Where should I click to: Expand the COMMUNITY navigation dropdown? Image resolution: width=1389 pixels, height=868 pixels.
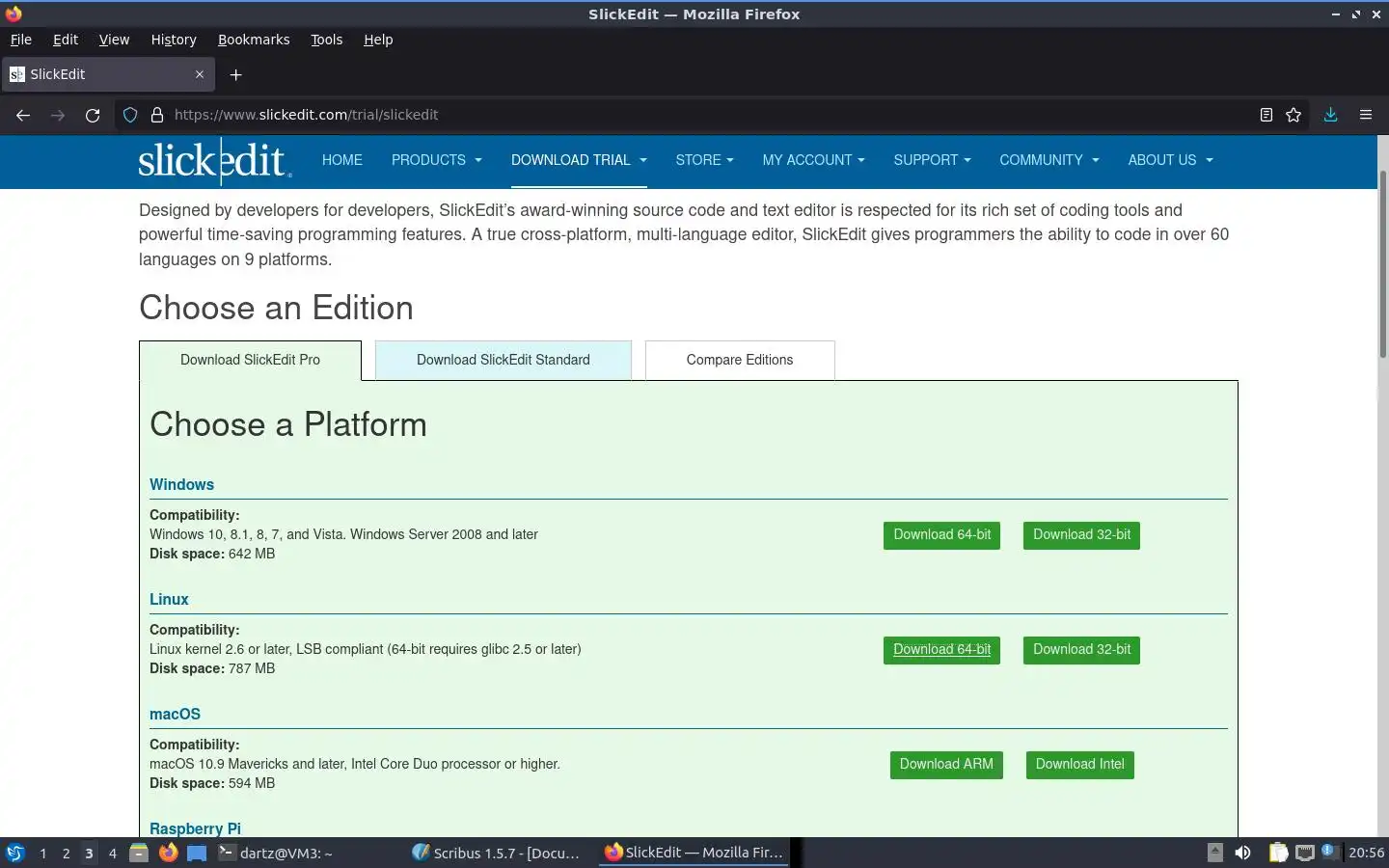tap(1049, 160)
